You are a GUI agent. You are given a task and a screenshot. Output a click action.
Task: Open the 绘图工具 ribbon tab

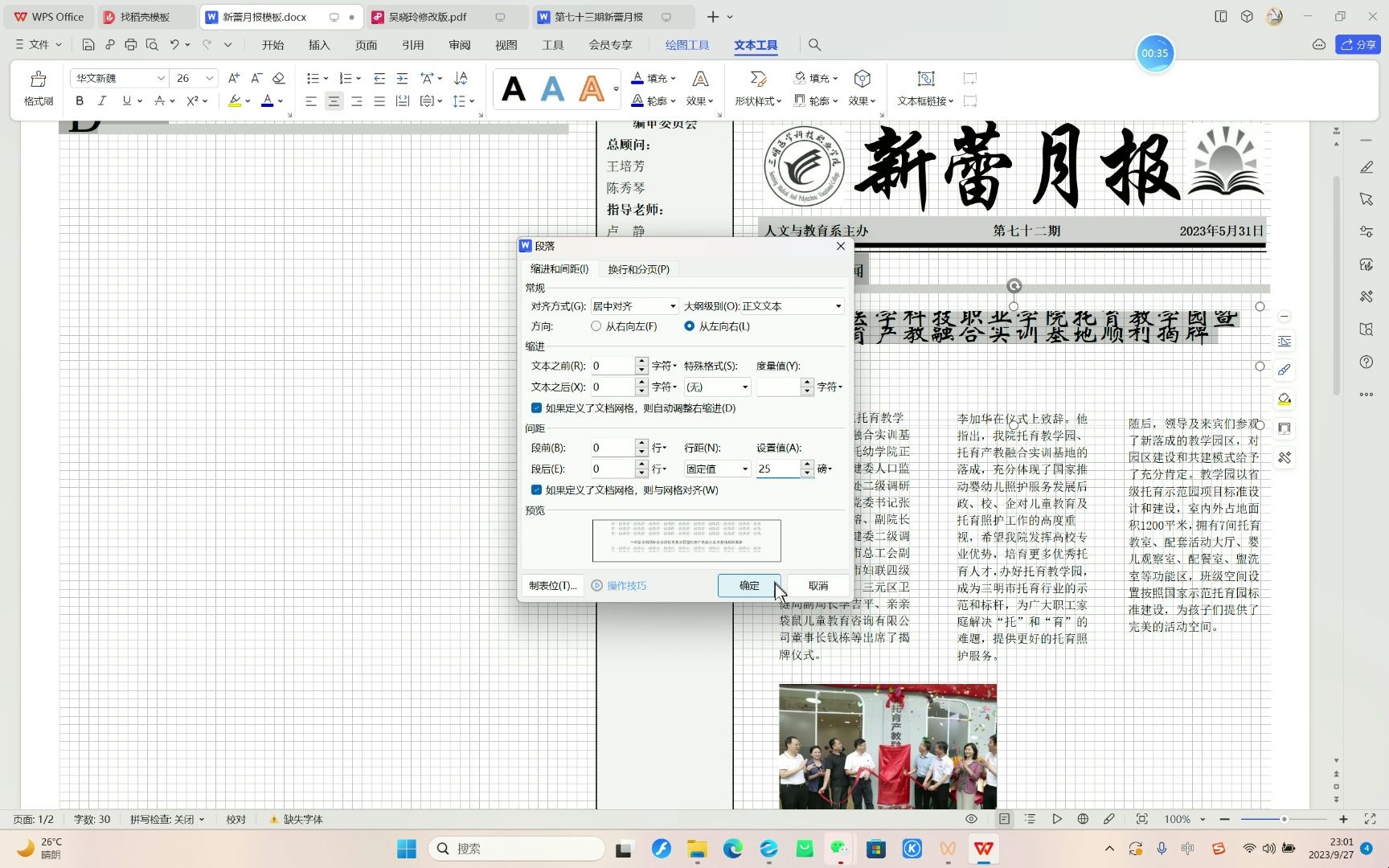(687, 45)
